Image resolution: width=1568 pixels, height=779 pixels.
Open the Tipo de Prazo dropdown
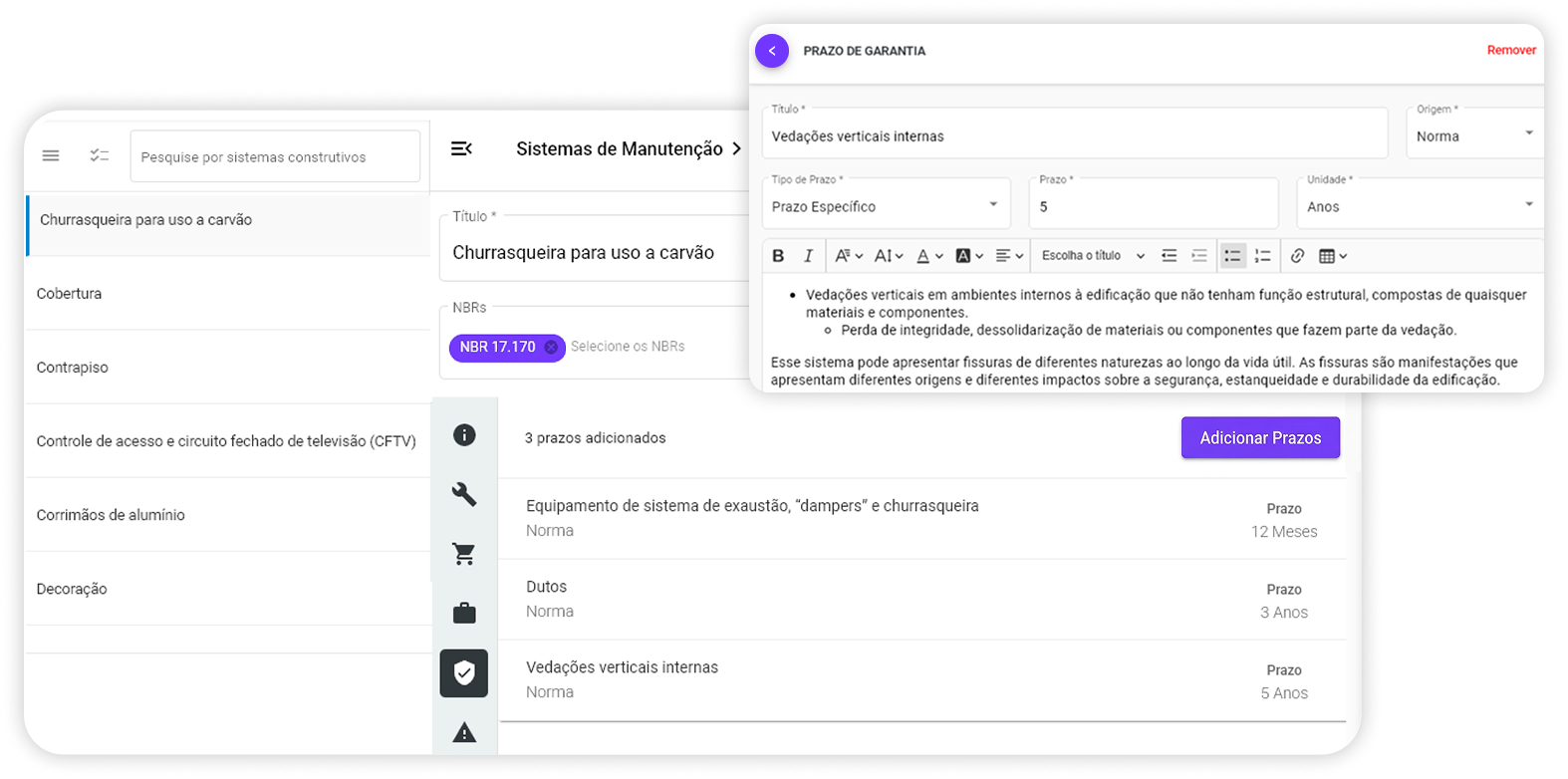[885, 206]
